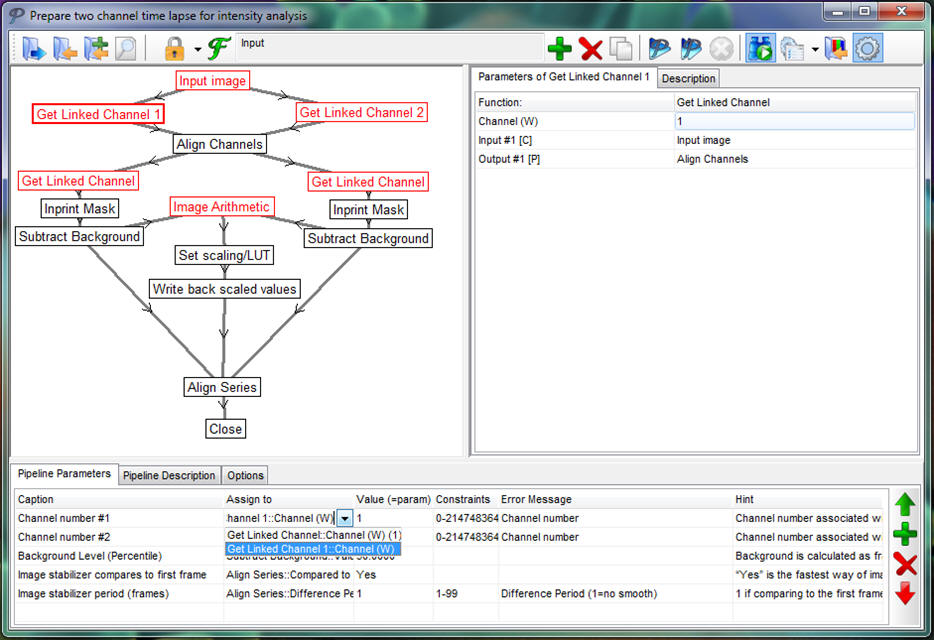
Task: Click the greyed-out round X toolbar icon
Action: 721,49
